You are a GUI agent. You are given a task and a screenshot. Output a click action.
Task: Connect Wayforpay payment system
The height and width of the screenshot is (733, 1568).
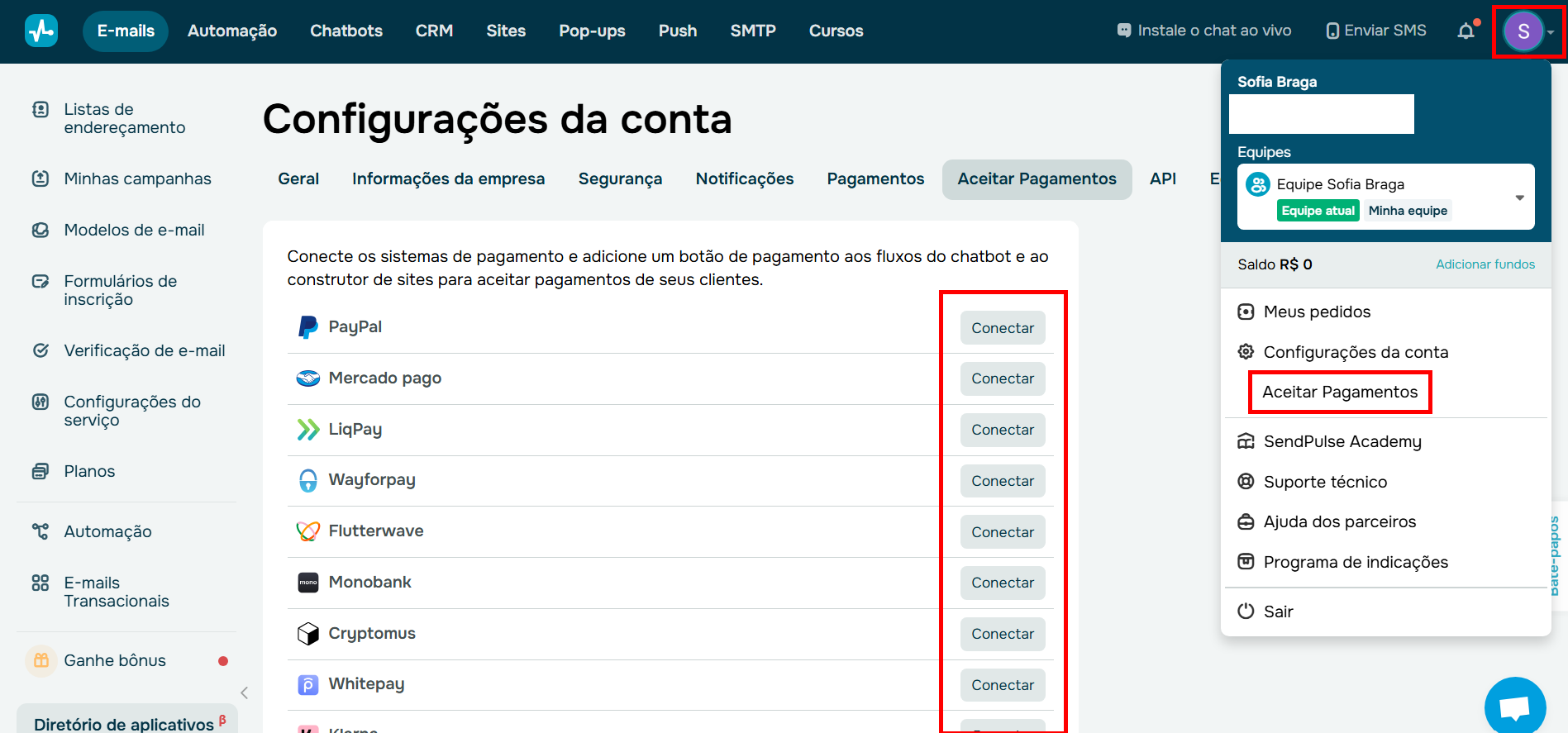point(1003,481)
